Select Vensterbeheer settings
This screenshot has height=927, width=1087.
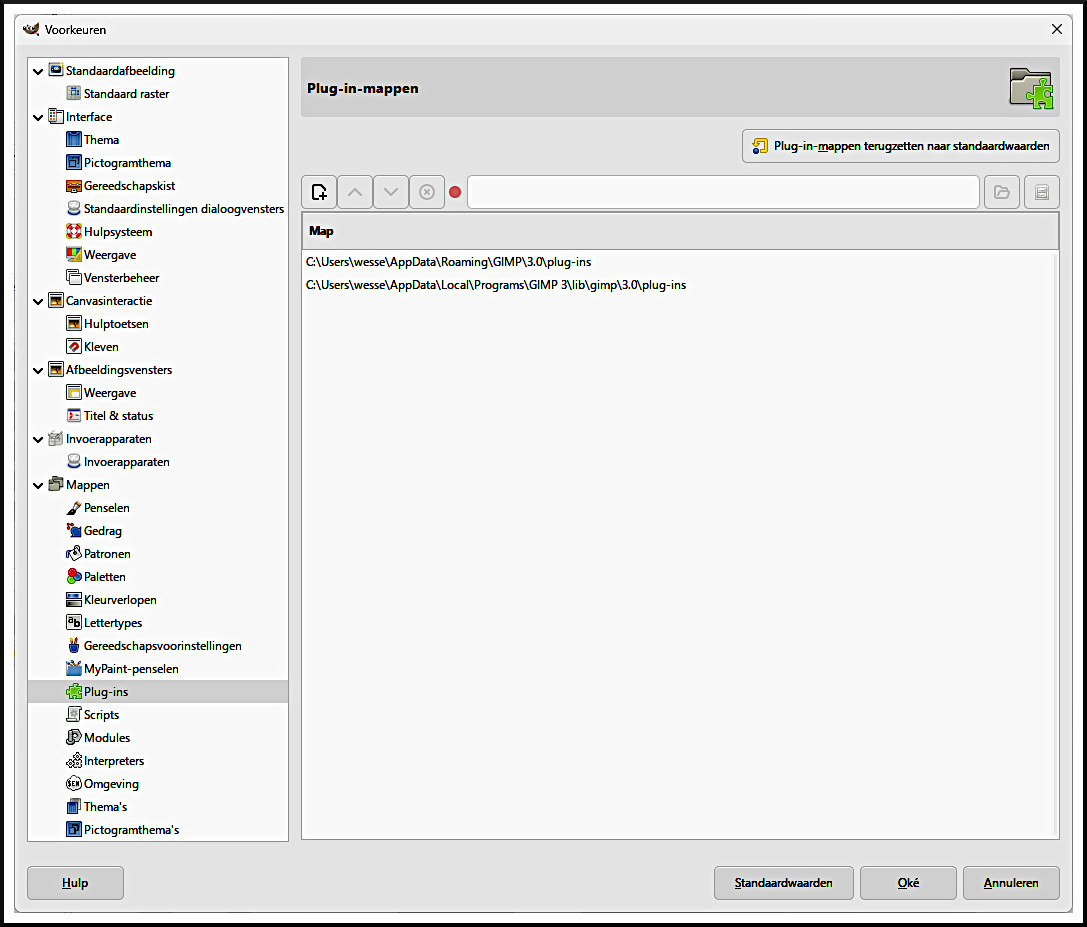pos(121,277)
